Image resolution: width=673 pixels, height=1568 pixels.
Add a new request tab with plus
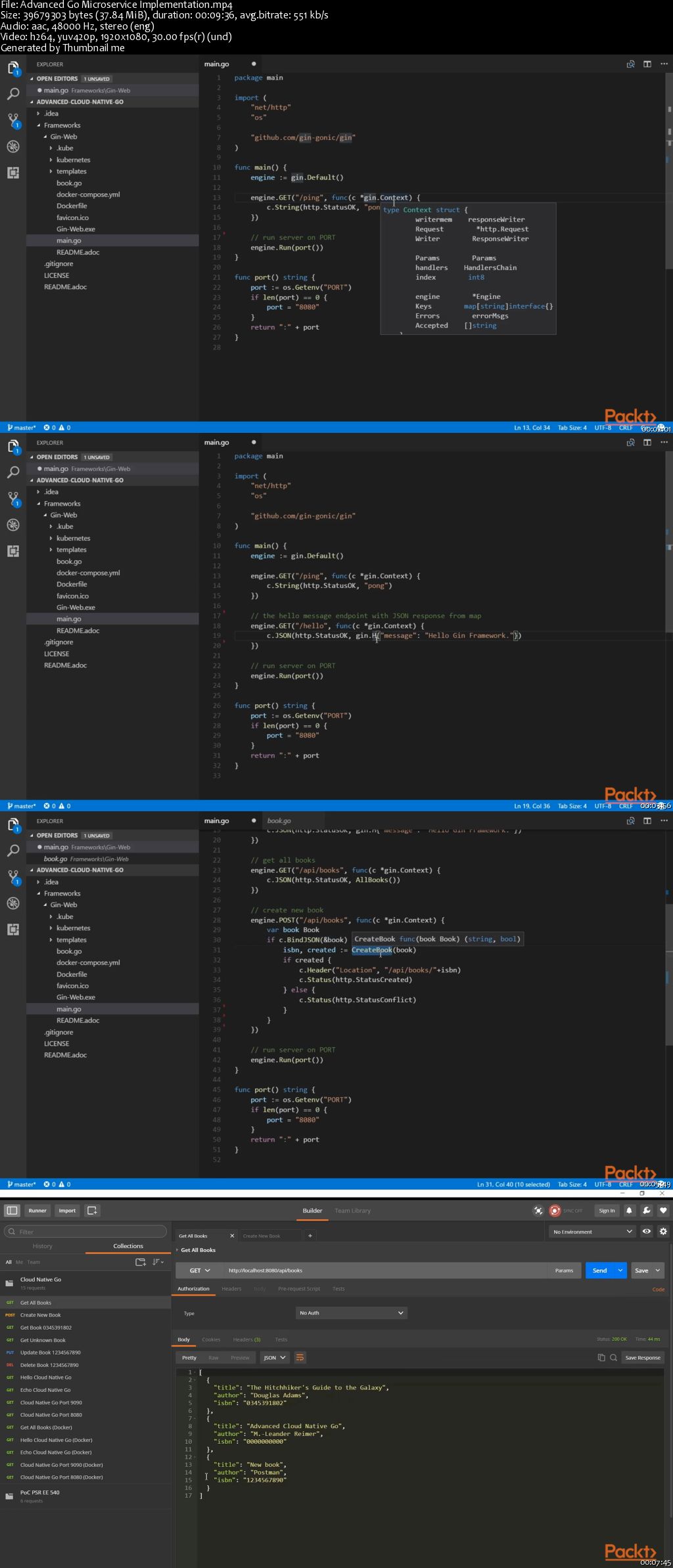(x=310, y=1236)
